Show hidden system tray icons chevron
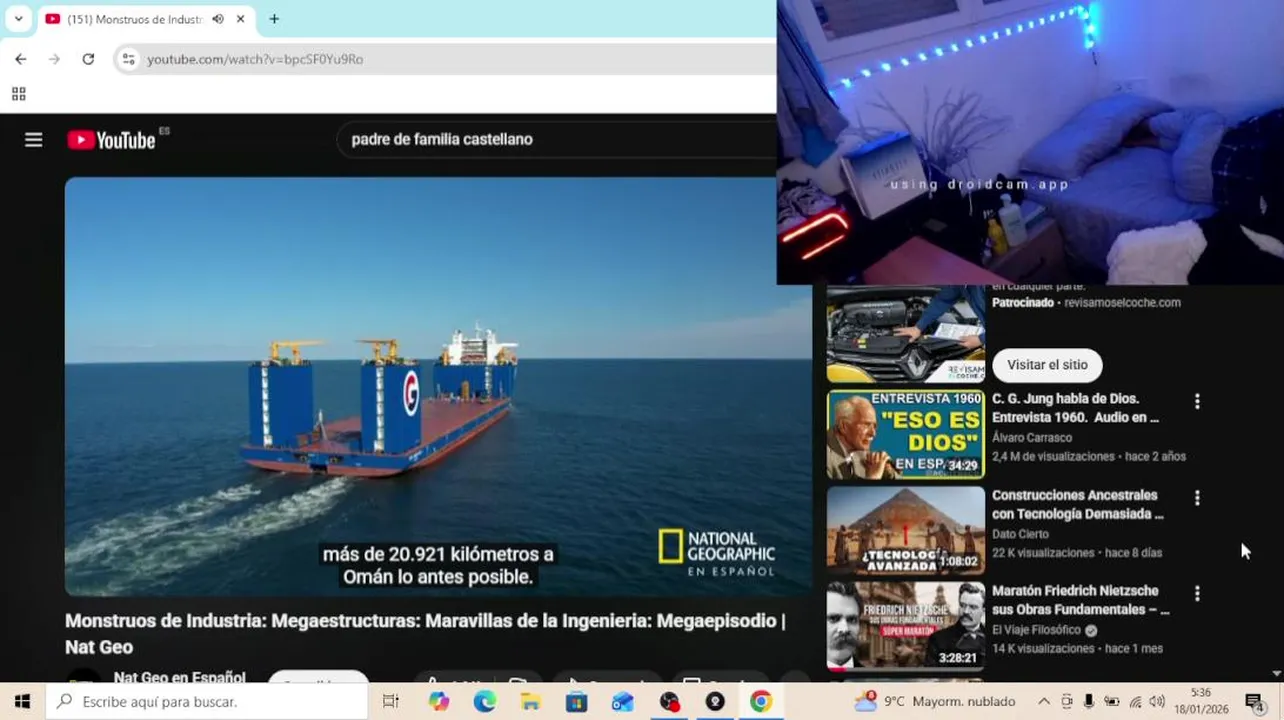This screenshot has height=720, width=1284. (1044, 702)
